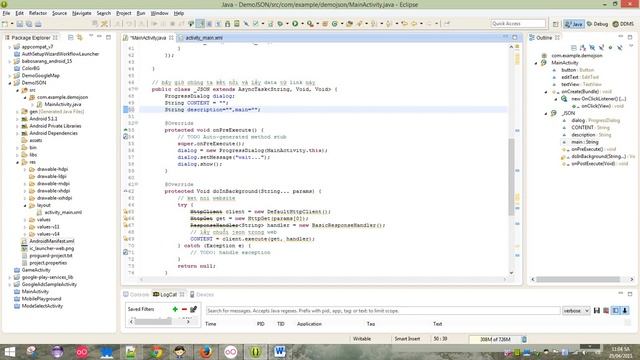Click the Save All toolbar icon
This screenshot has width=640, height=360.
click(29, 24)
